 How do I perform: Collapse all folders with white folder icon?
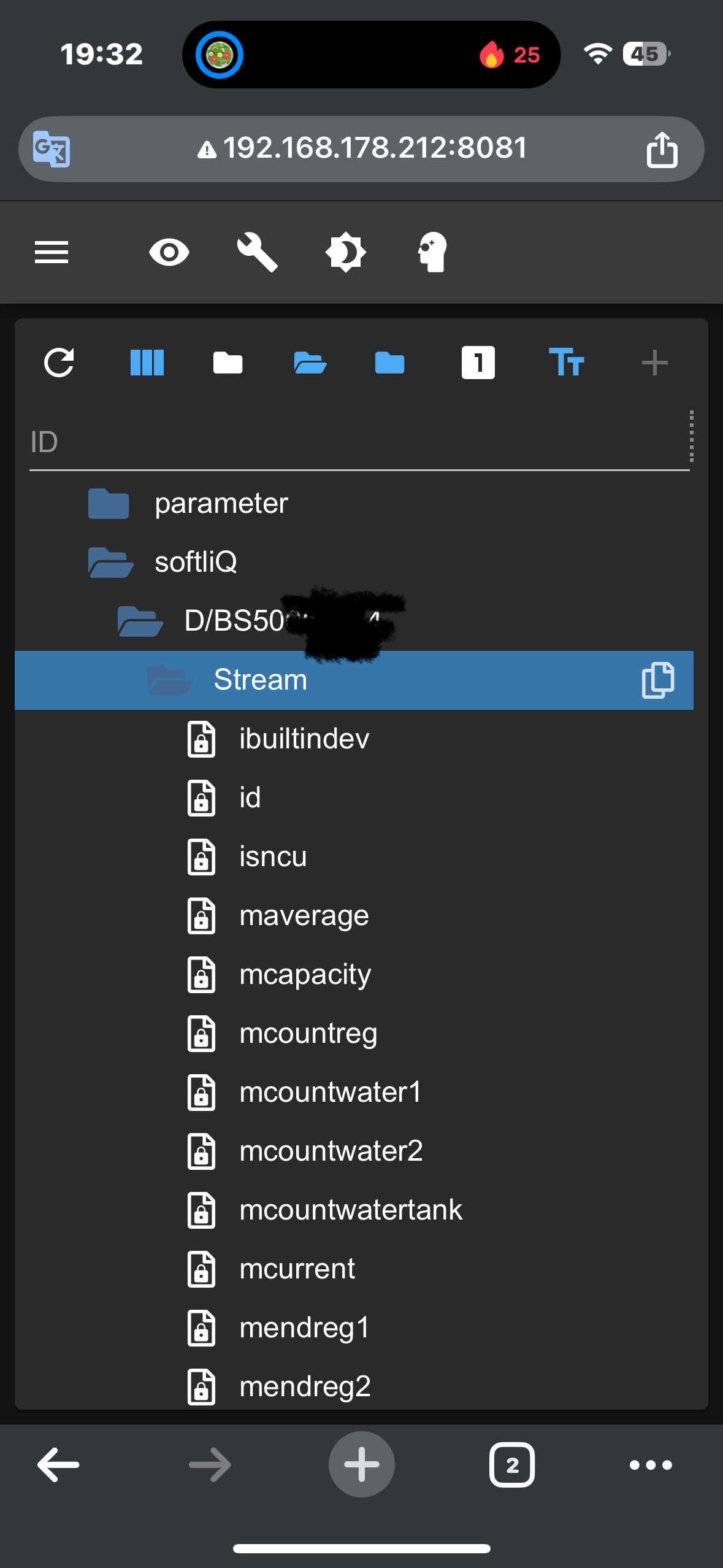[228, 363]
